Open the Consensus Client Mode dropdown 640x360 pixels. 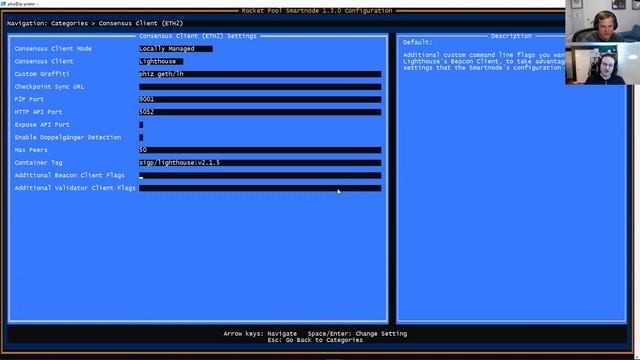coord(176,49)
